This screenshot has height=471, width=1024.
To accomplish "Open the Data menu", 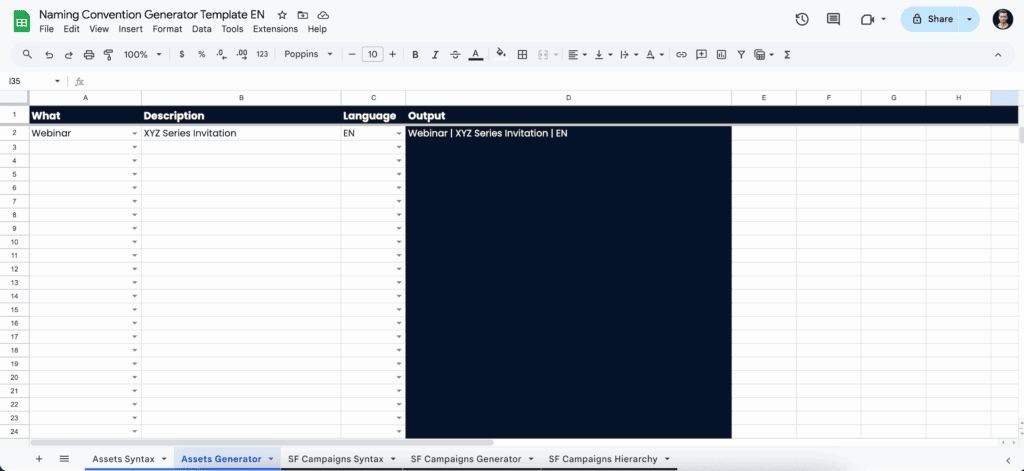I will (202, 29).
